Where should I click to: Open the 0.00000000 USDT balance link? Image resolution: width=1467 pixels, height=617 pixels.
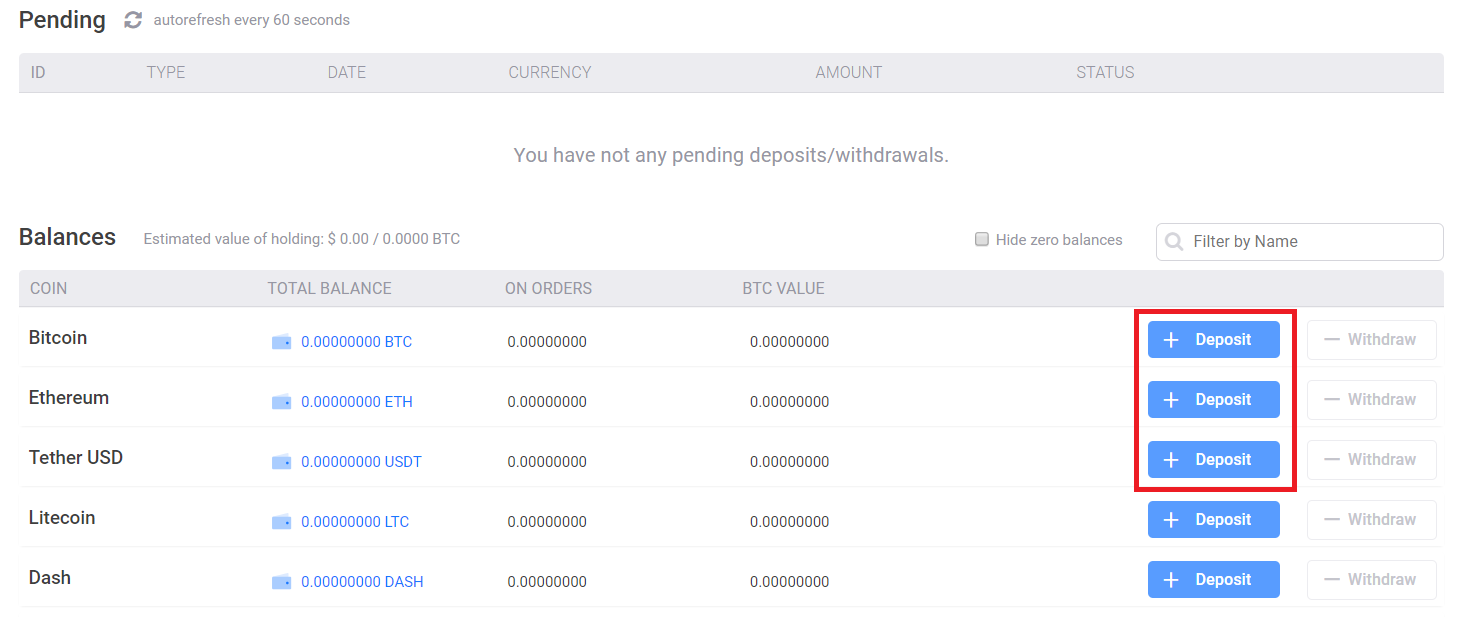point(361,462)
